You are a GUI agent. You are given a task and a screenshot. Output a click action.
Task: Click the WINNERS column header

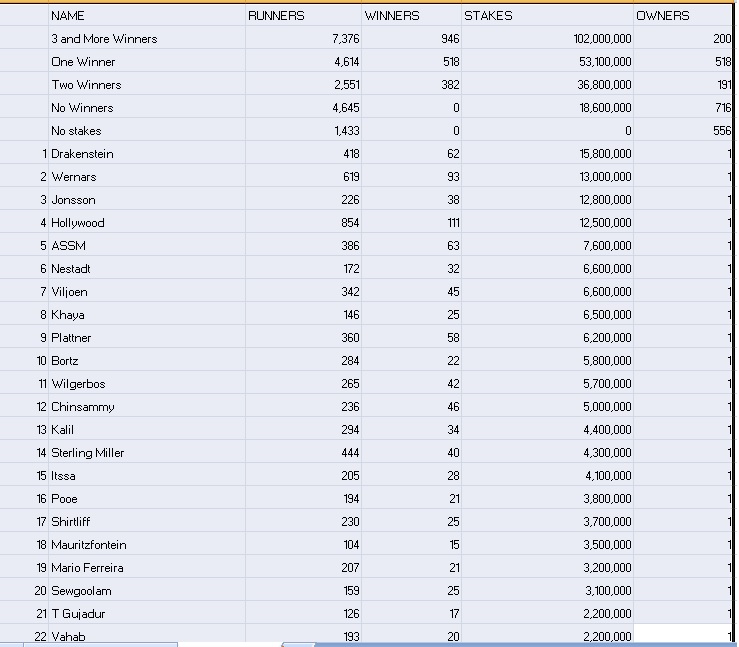tap(392, 16)
